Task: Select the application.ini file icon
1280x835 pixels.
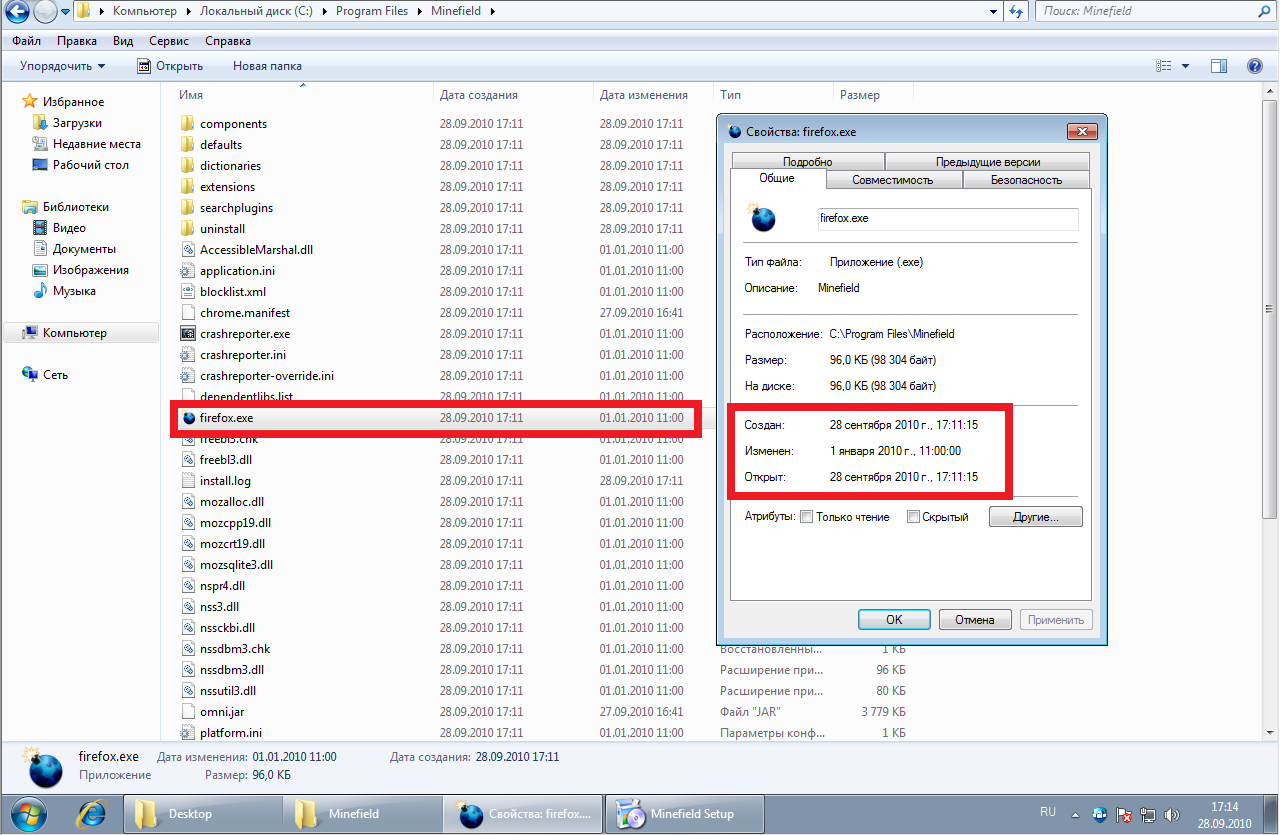Action: (x=187, y=271)
